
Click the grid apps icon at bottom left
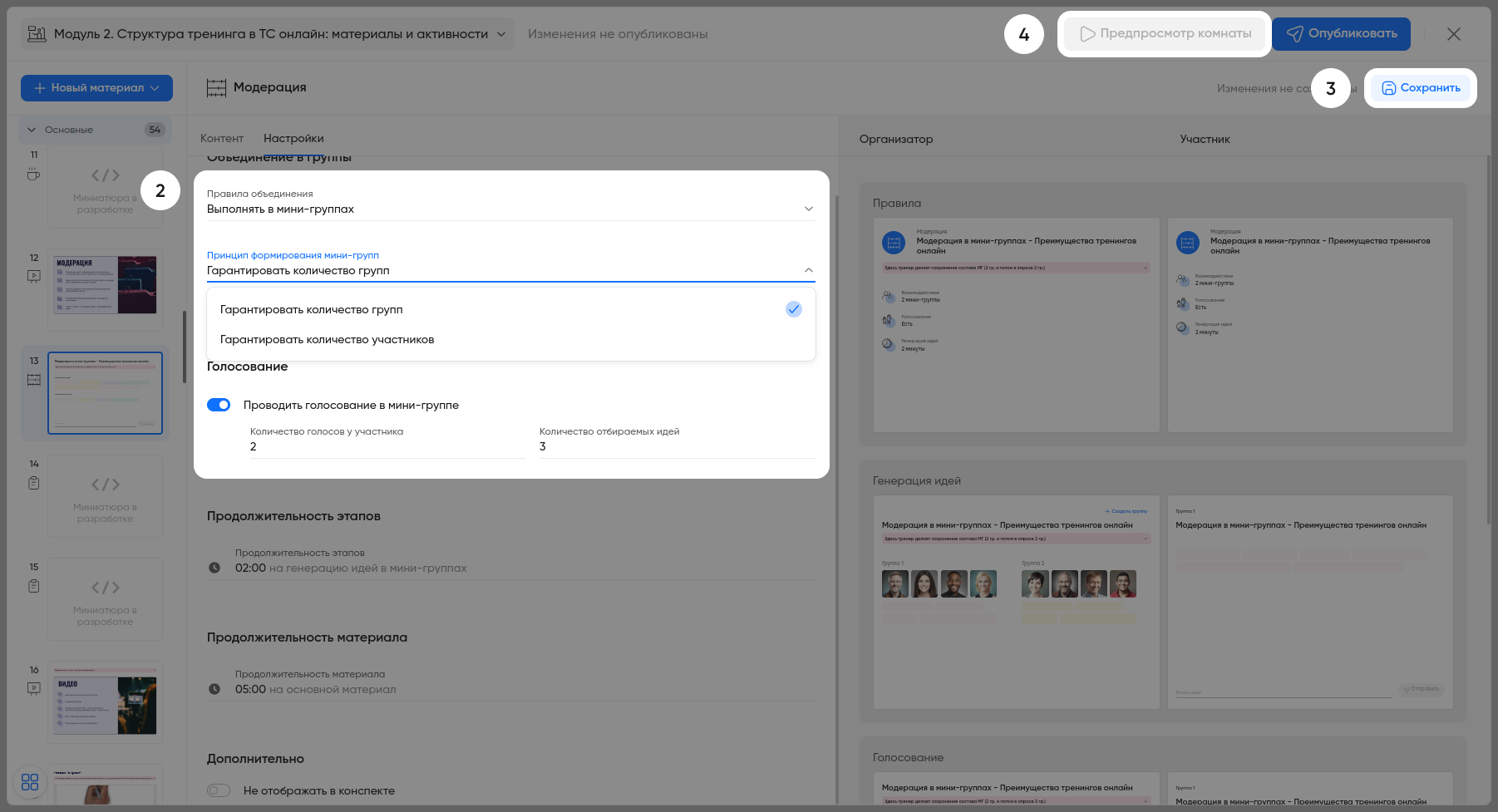coord(30,782)
